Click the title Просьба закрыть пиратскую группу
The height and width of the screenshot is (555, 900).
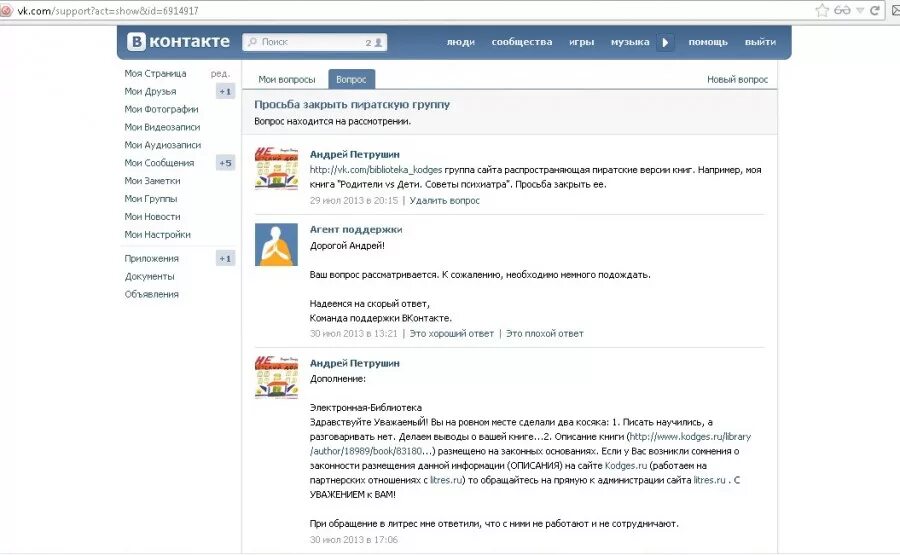(x=352, y=104)
